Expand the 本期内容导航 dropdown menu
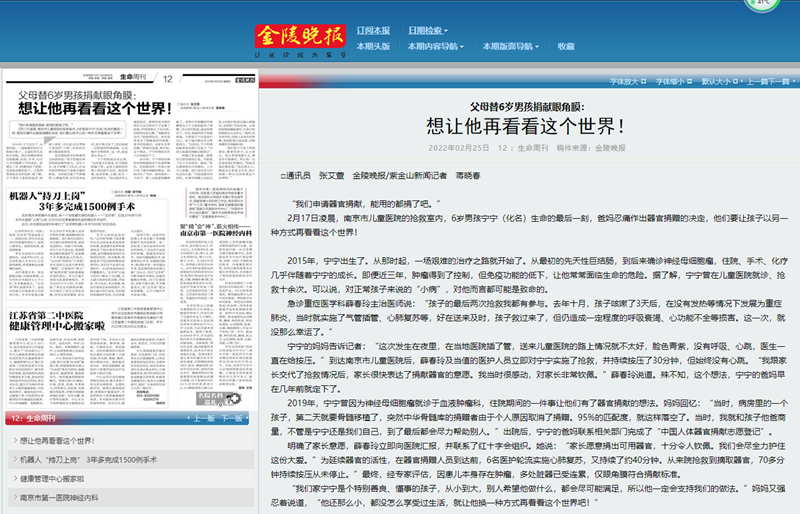 [x=436, y=46]
